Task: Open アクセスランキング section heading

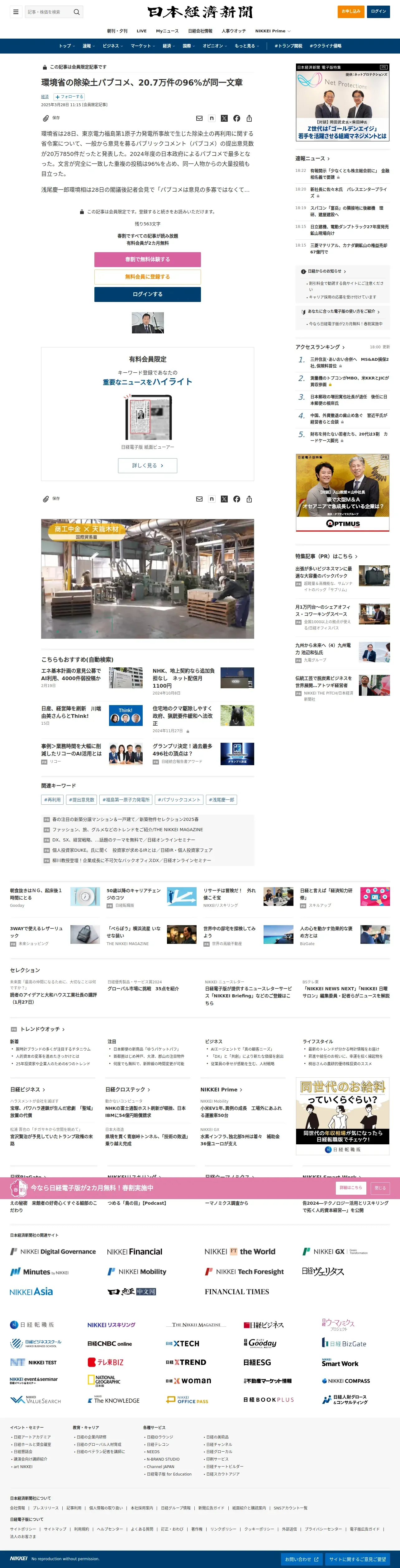Action: [x=320, y=347]
